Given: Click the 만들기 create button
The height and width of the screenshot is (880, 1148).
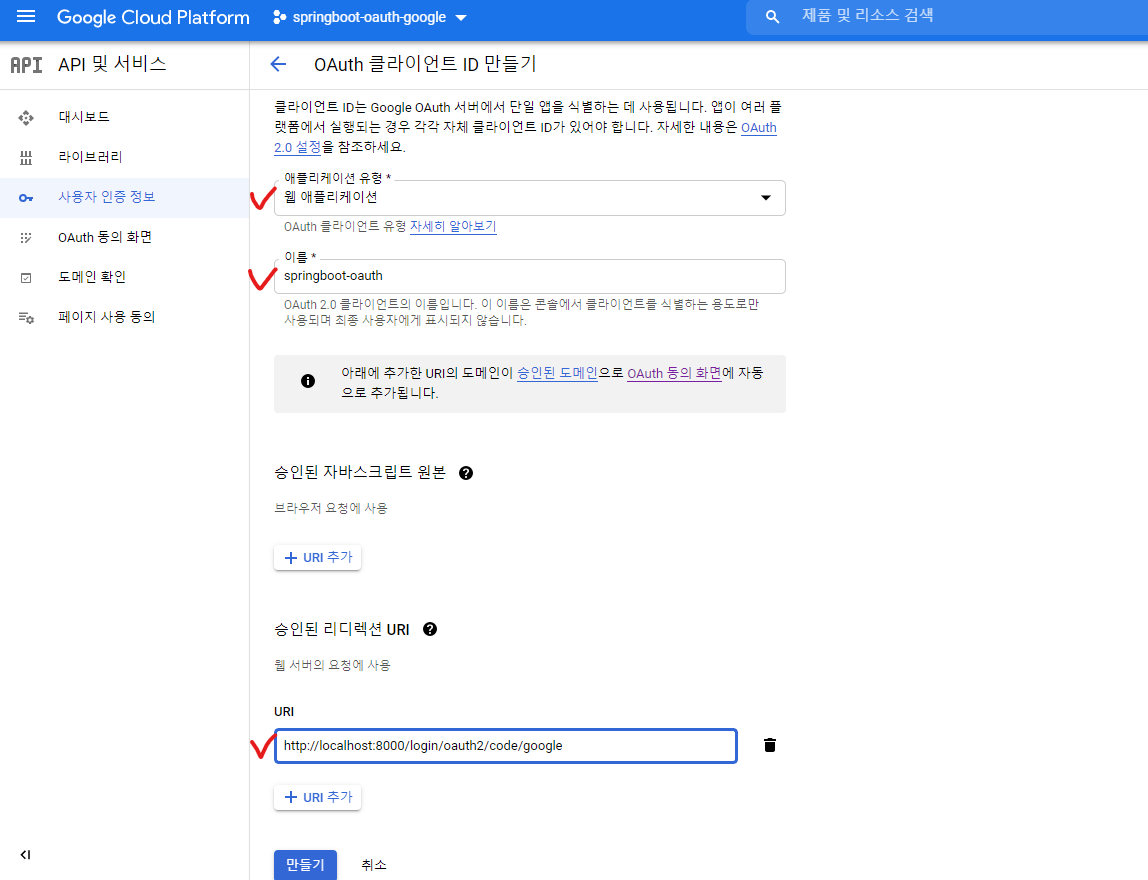Looking at the screenshot, I should tap(305, 865).
